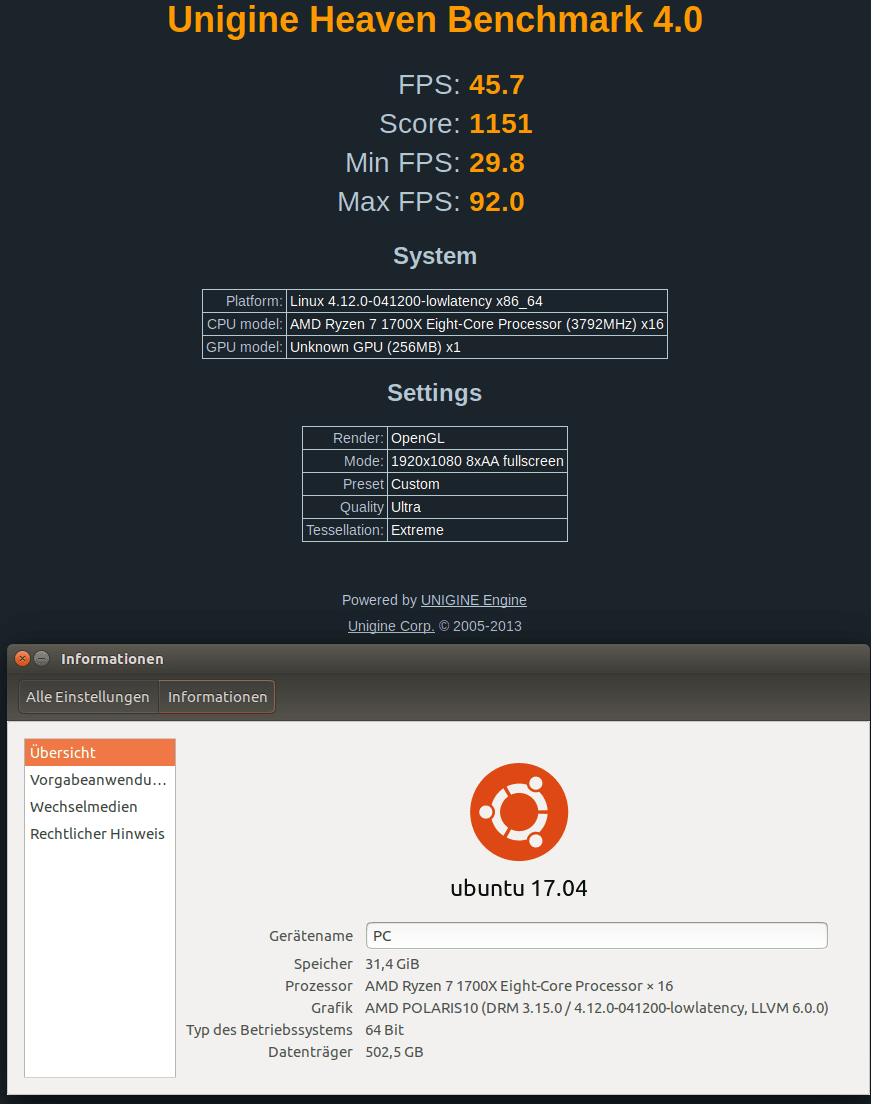Click the Informationen window title

[112, 659]
